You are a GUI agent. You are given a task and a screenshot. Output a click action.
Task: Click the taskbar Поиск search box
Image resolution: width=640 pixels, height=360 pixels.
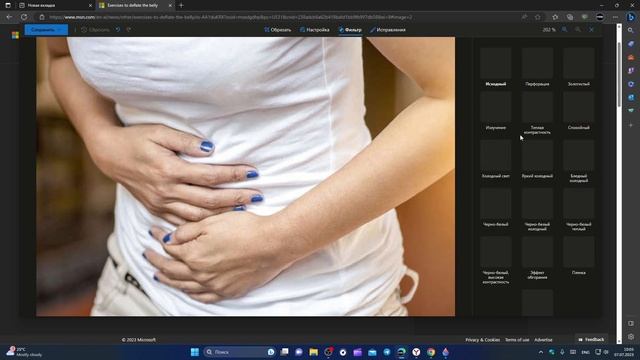[240, 352]
